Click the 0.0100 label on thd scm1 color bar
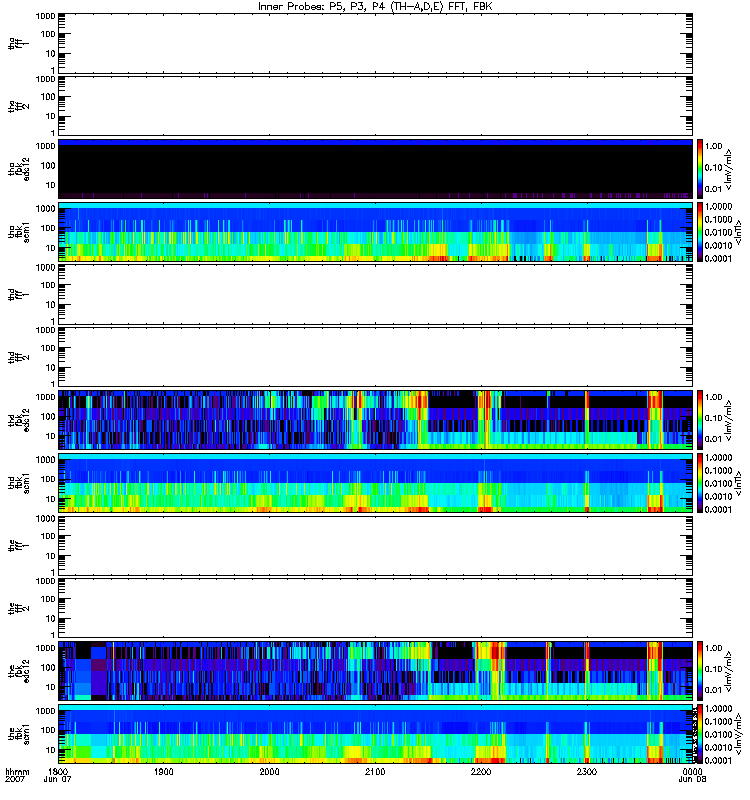Screen dimensions: 750x800 tap(718, 483)
